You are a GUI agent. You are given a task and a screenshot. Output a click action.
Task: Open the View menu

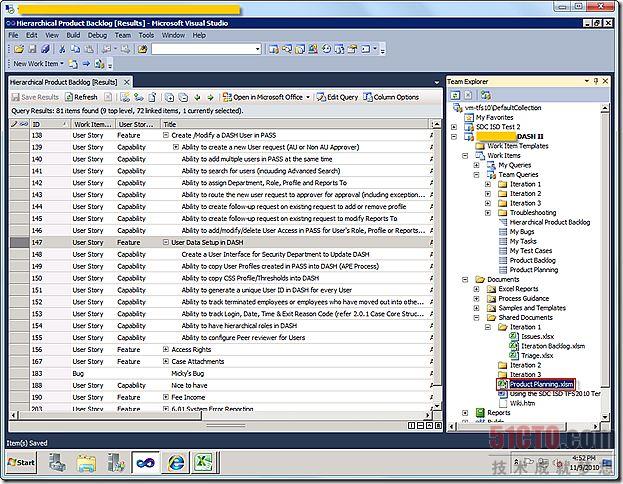52,35
